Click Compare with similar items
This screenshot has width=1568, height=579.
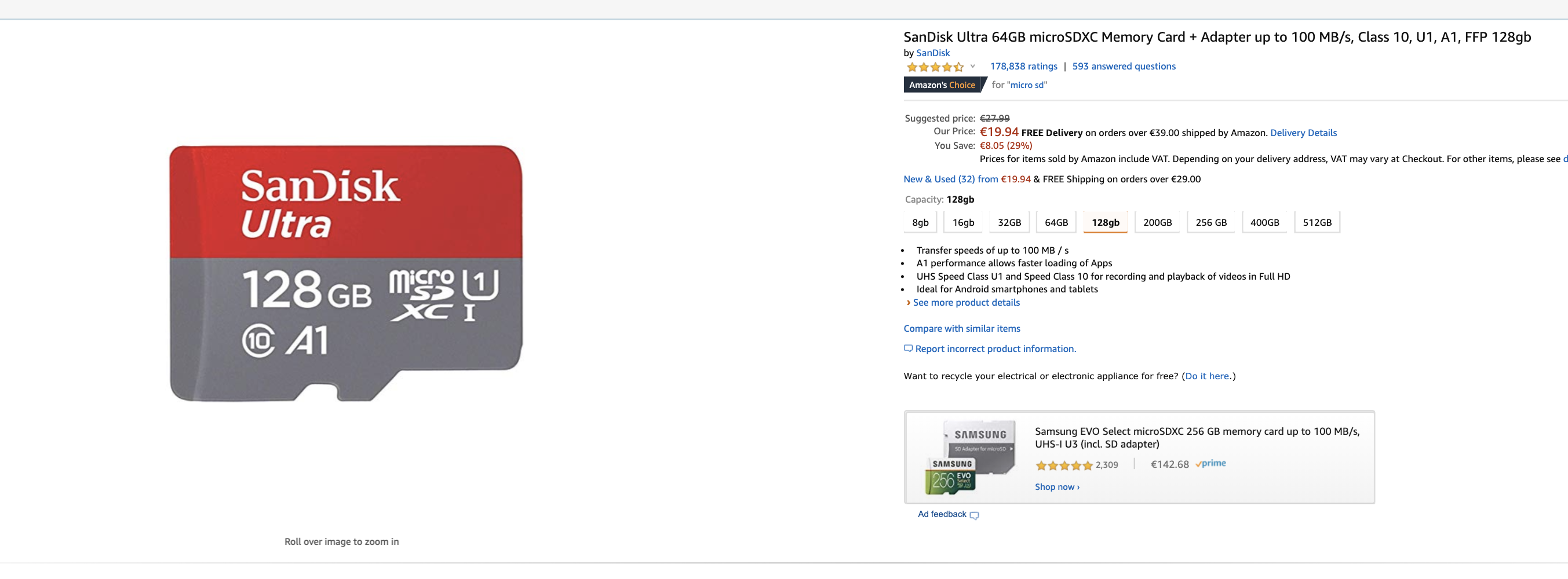pyautogui.click(x=961, y=328)
